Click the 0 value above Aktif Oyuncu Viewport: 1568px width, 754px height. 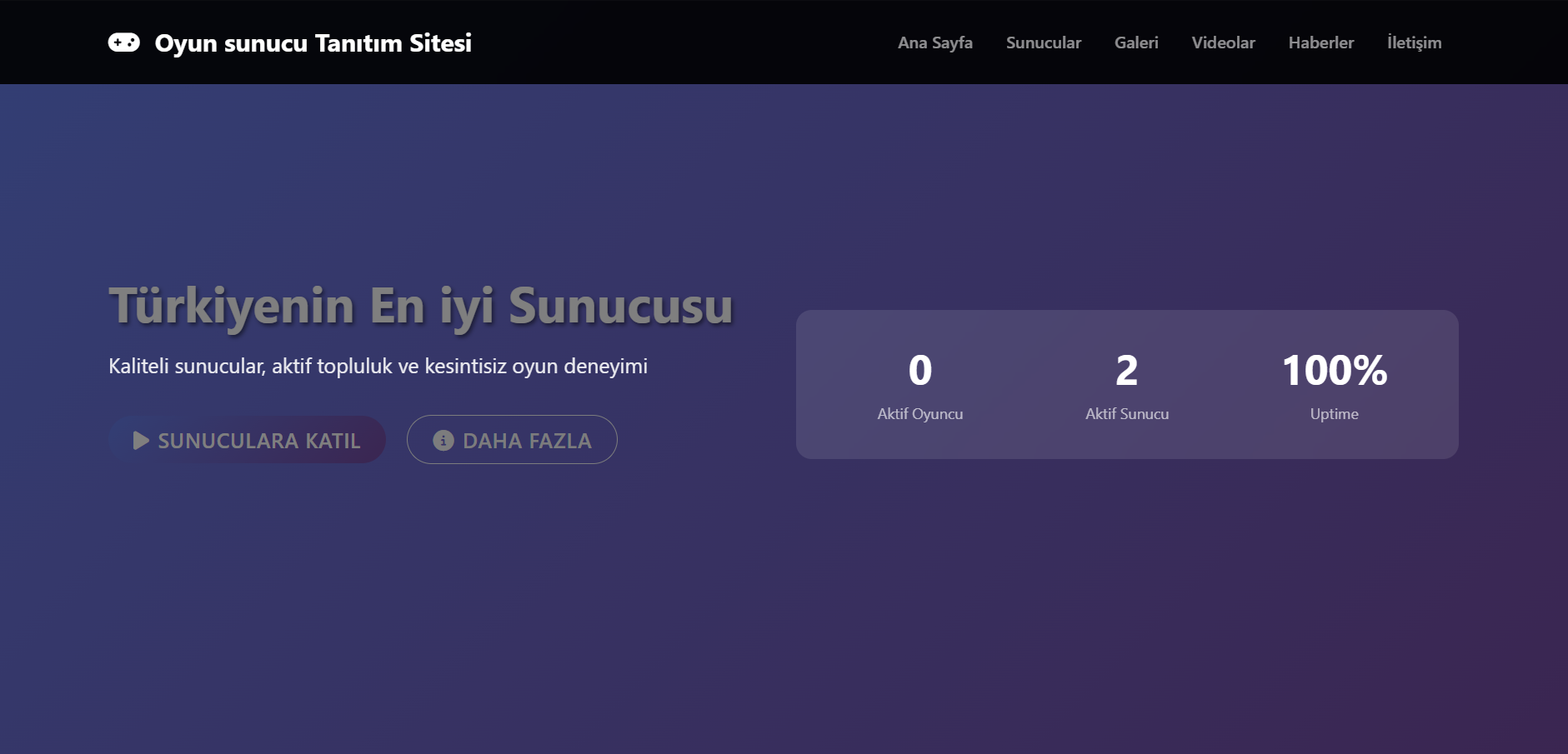(x=920, y=371)
